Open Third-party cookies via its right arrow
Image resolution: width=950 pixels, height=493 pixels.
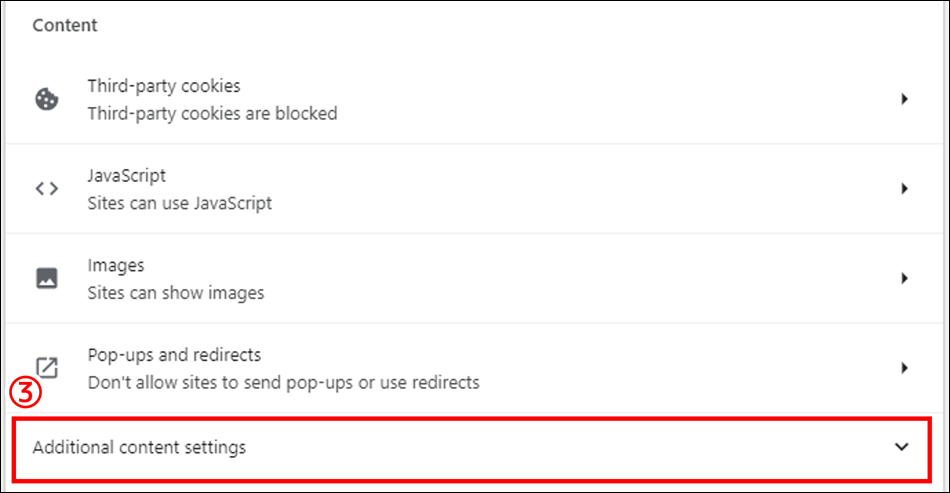904,99
